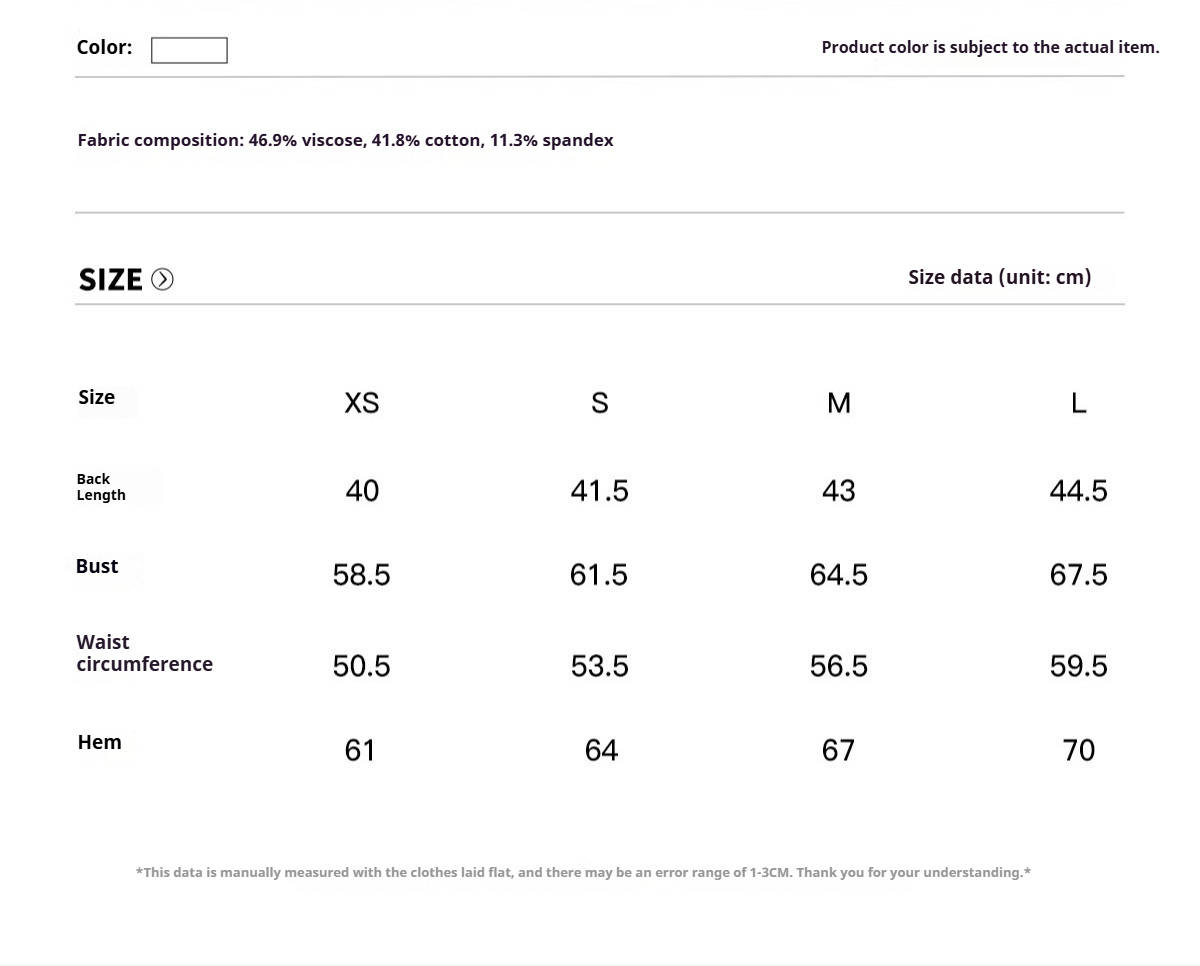
Task: Click the S hem value 64
Action: coord(601,750)
